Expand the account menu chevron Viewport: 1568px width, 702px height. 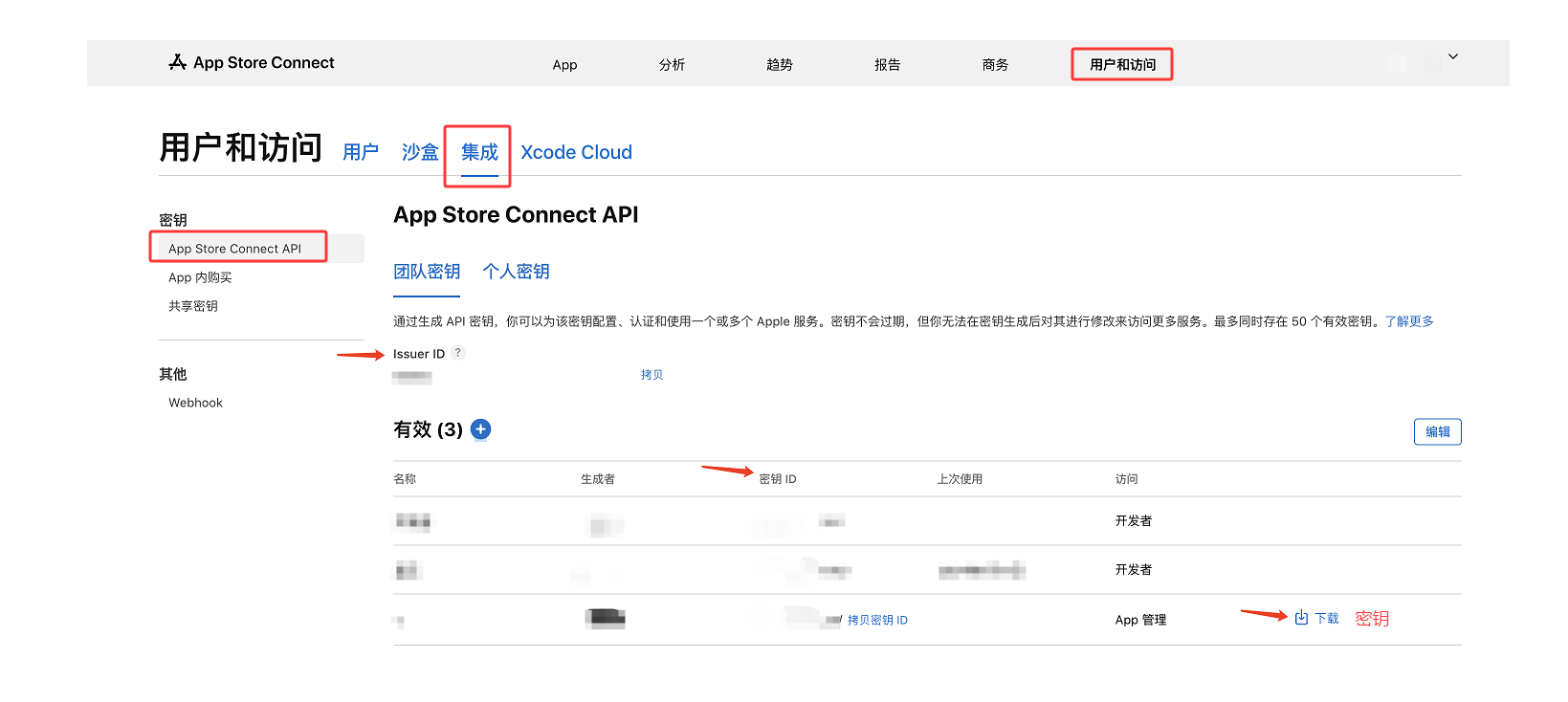(x=1452, y=56)
